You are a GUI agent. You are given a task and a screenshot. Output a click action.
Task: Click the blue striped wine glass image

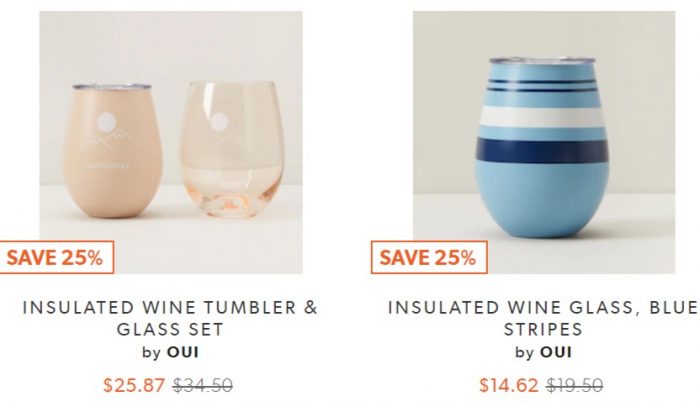pos(542,147)
